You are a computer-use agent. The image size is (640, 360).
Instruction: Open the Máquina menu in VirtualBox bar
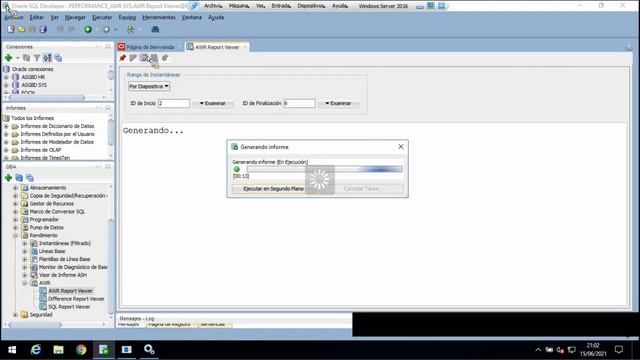point(239,6)
